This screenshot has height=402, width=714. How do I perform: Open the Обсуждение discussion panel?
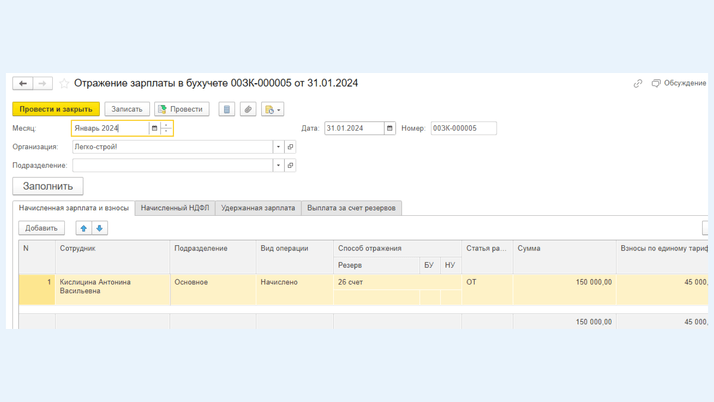(678, 83)
